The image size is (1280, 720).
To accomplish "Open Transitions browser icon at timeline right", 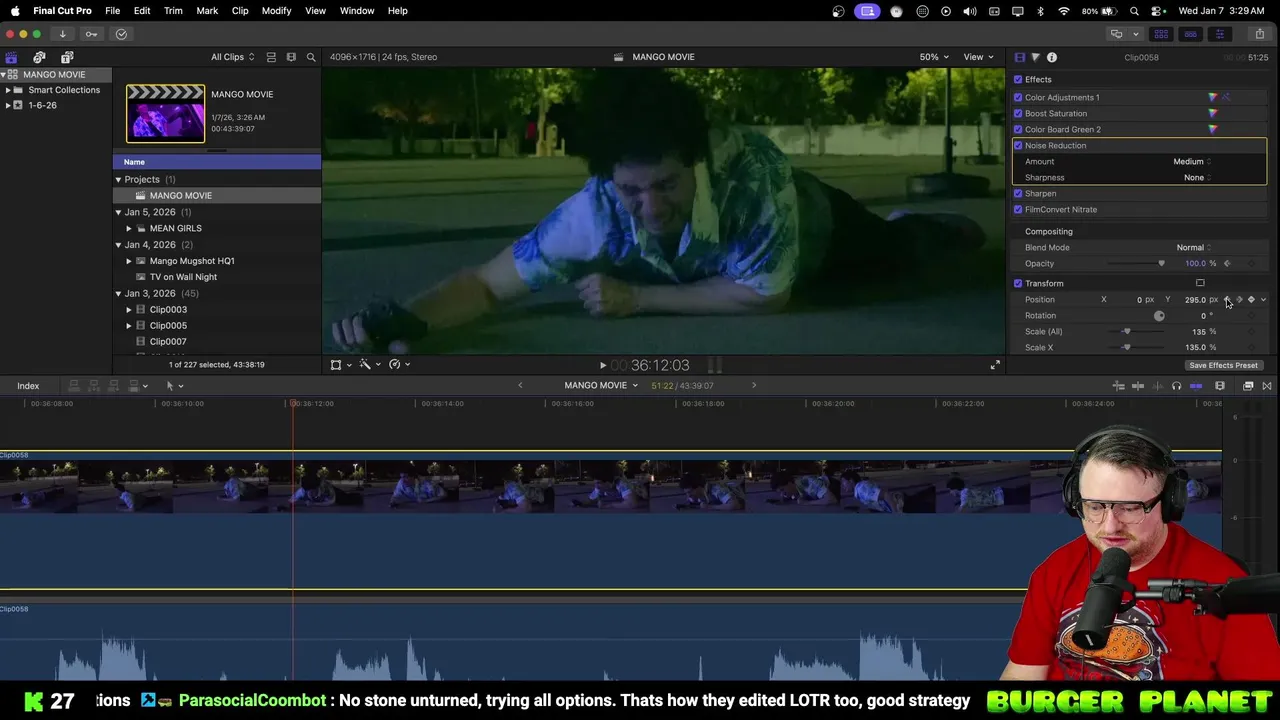I will (1267, 386).
